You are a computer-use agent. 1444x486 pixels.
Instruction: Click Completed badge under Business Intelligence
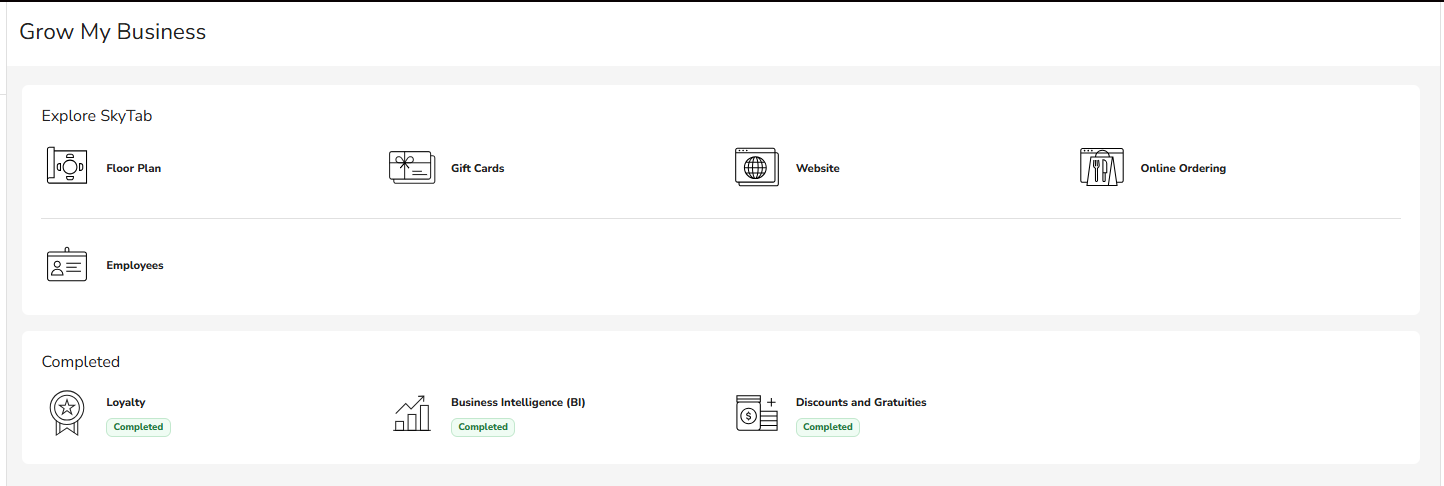[483, 427]
